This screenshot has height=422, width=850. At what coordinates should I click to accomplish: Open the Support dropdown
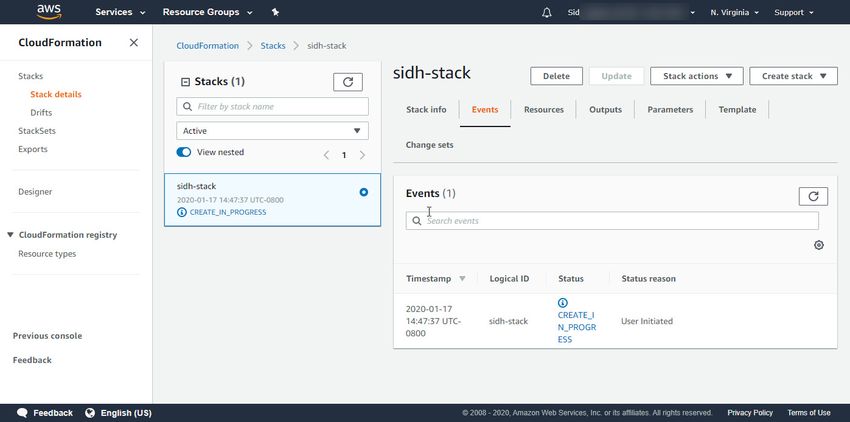pos(794,12)
